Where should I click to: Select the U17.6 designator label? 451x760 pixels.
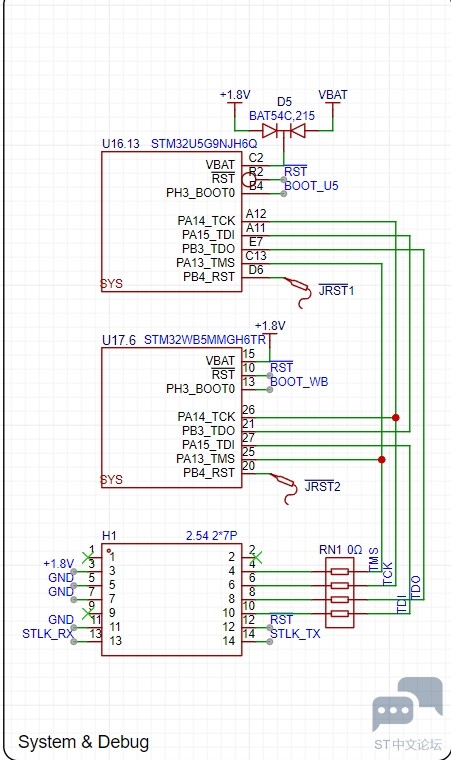pos(119,340)
